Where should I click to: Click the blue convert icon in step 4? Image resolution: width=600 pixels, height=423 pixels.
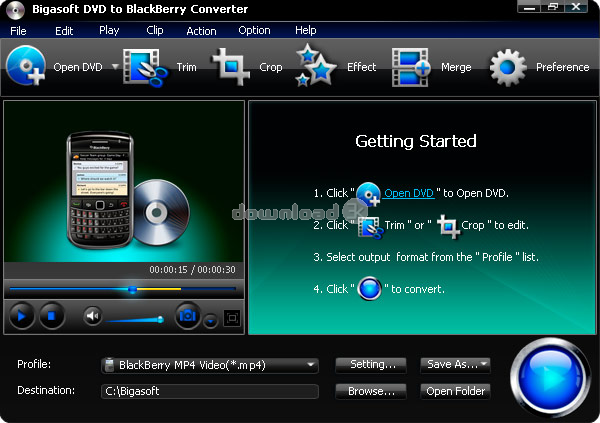(x=369, y=288)
